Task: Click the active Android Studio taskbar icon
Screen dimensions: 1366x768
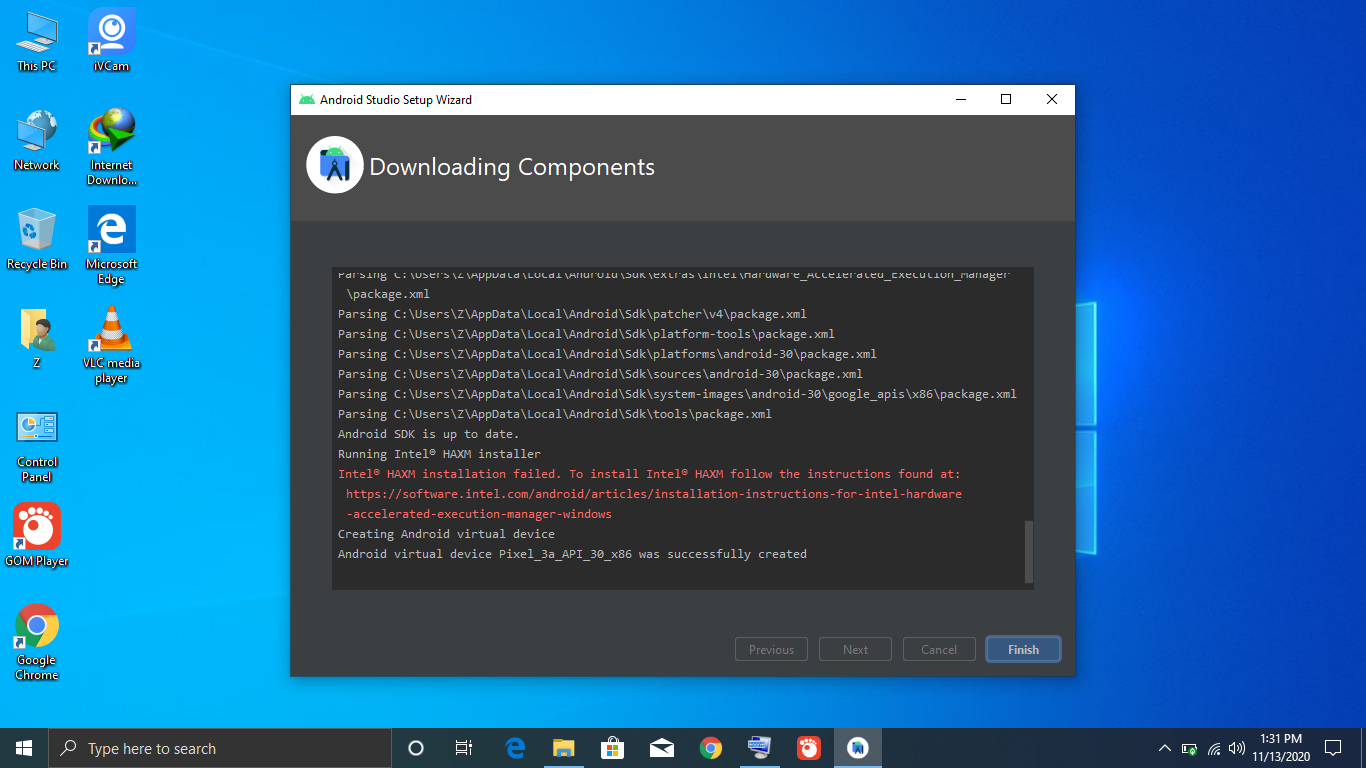Action: click(858, 748)
